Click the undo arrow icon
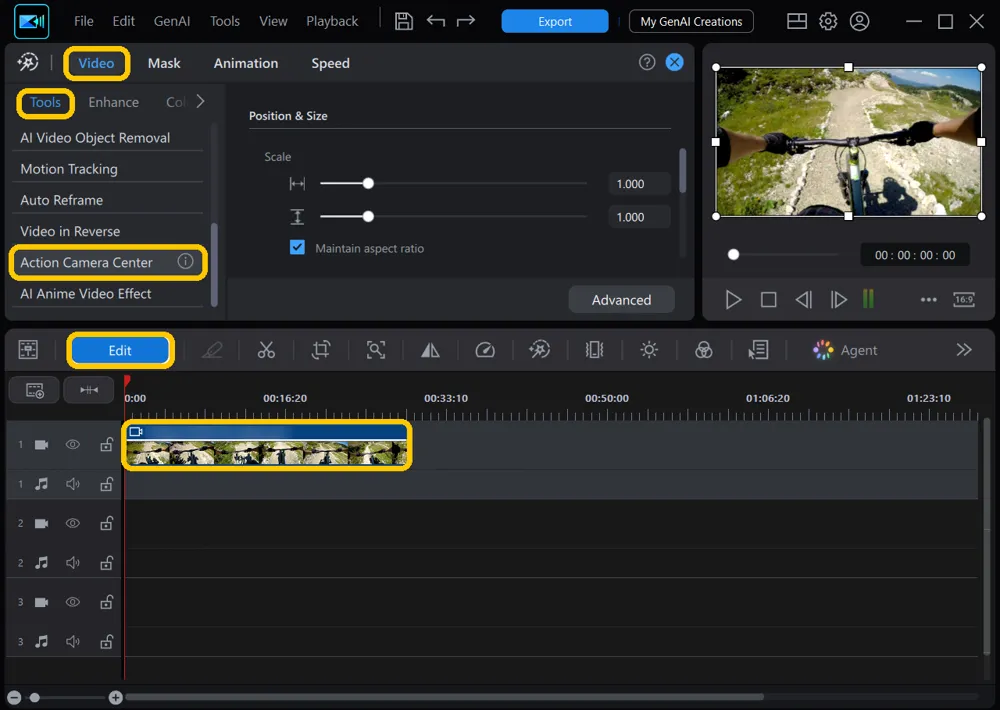 436,21
